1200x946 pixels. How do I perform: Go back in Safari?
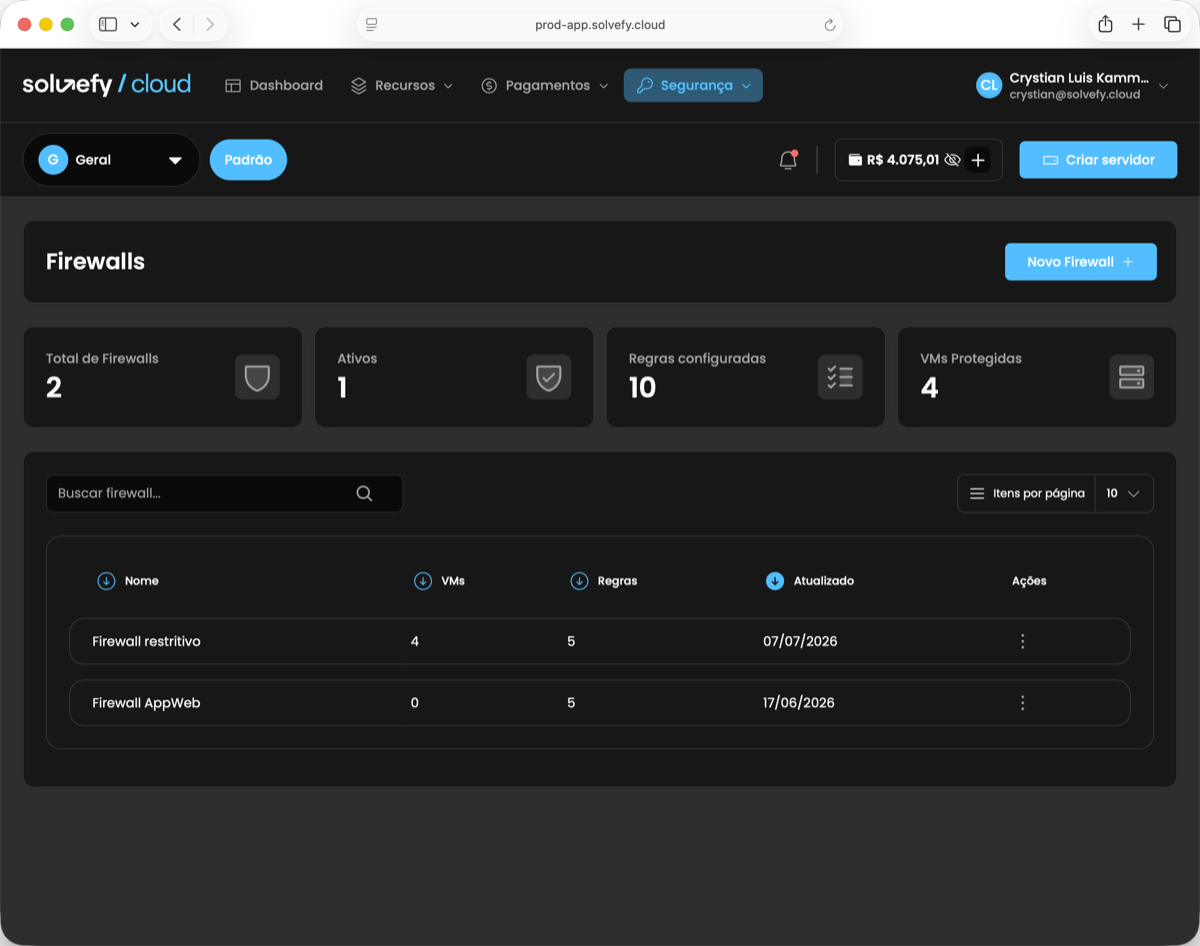pyautogui.click(x=177, y=24)
